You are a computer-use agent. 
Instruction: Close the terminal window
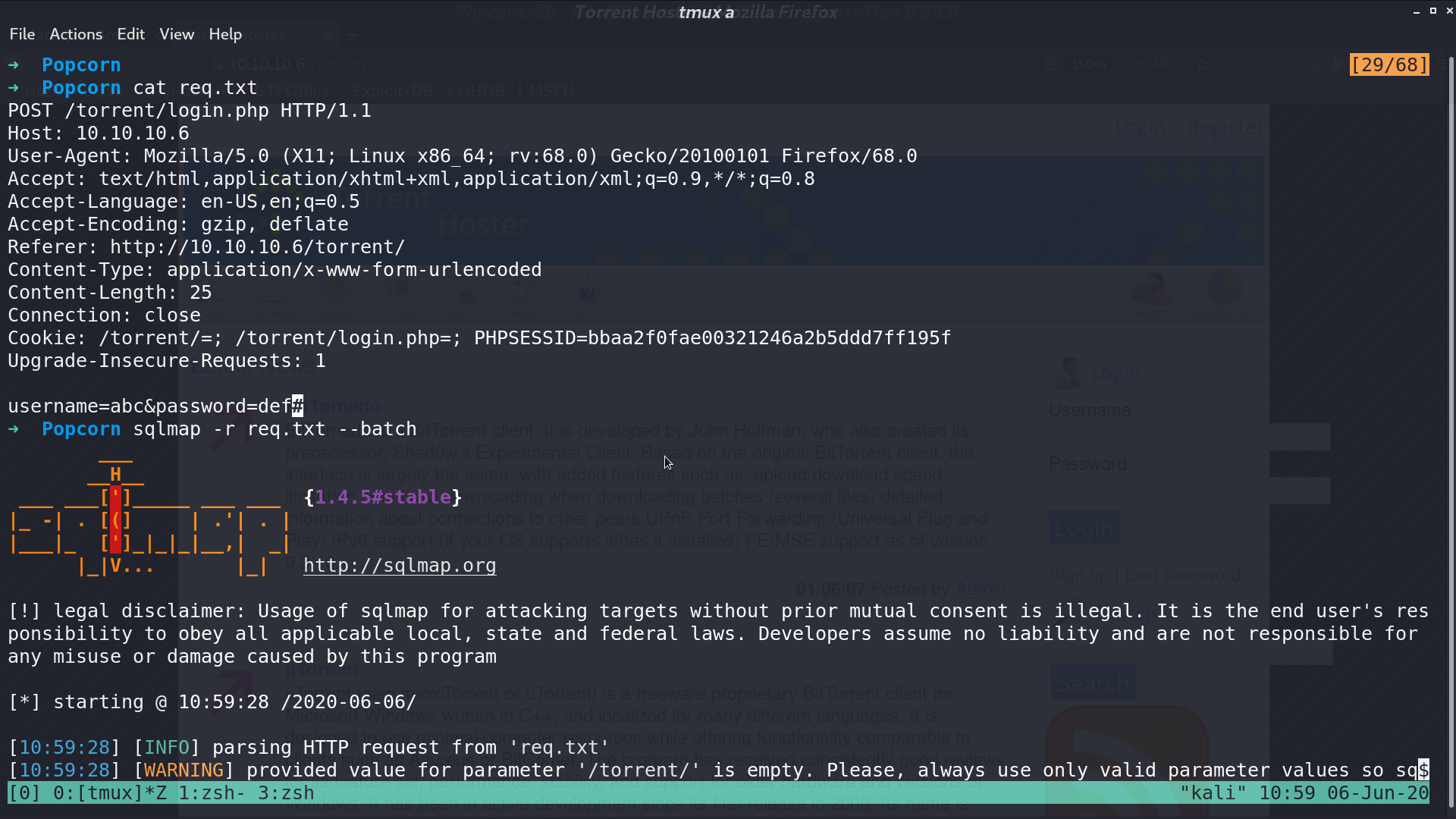pos(1449,11)
